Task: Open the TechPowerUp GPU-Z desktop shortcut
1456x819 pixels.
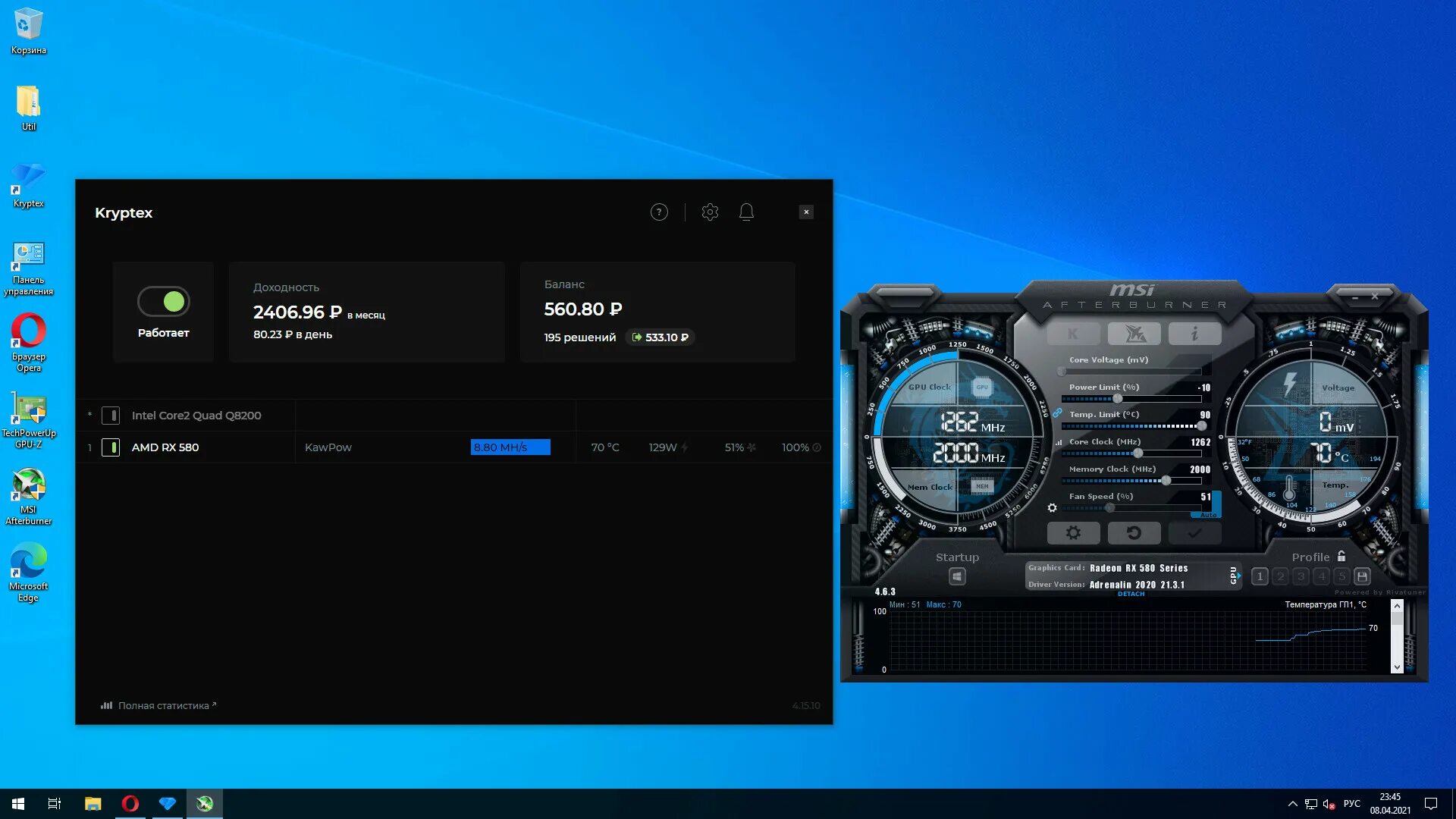Action: click(29, 420)
